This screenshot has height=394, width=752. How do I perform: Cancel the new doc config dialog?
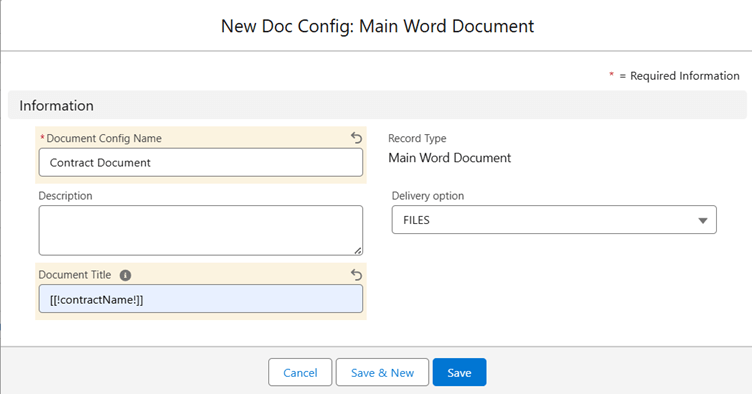pos(300,372)
